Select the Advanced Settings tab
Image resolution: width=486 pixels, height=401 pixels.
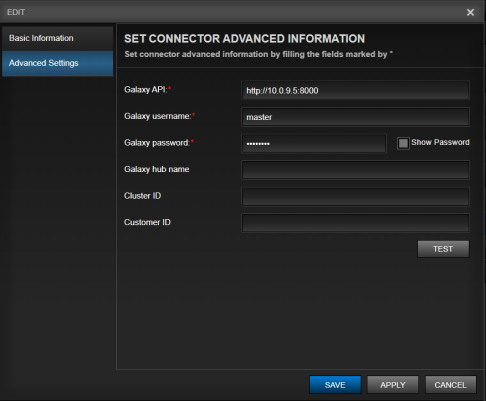57,63
